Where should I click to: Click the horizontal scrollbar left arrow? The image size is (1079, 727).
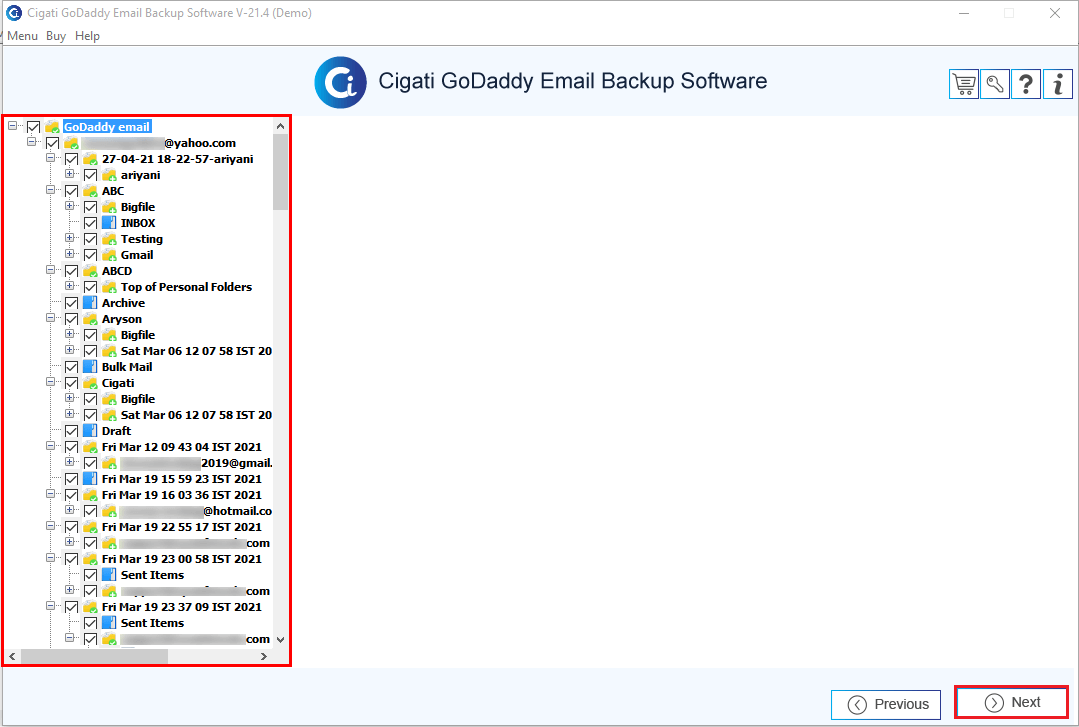point(12,657)
